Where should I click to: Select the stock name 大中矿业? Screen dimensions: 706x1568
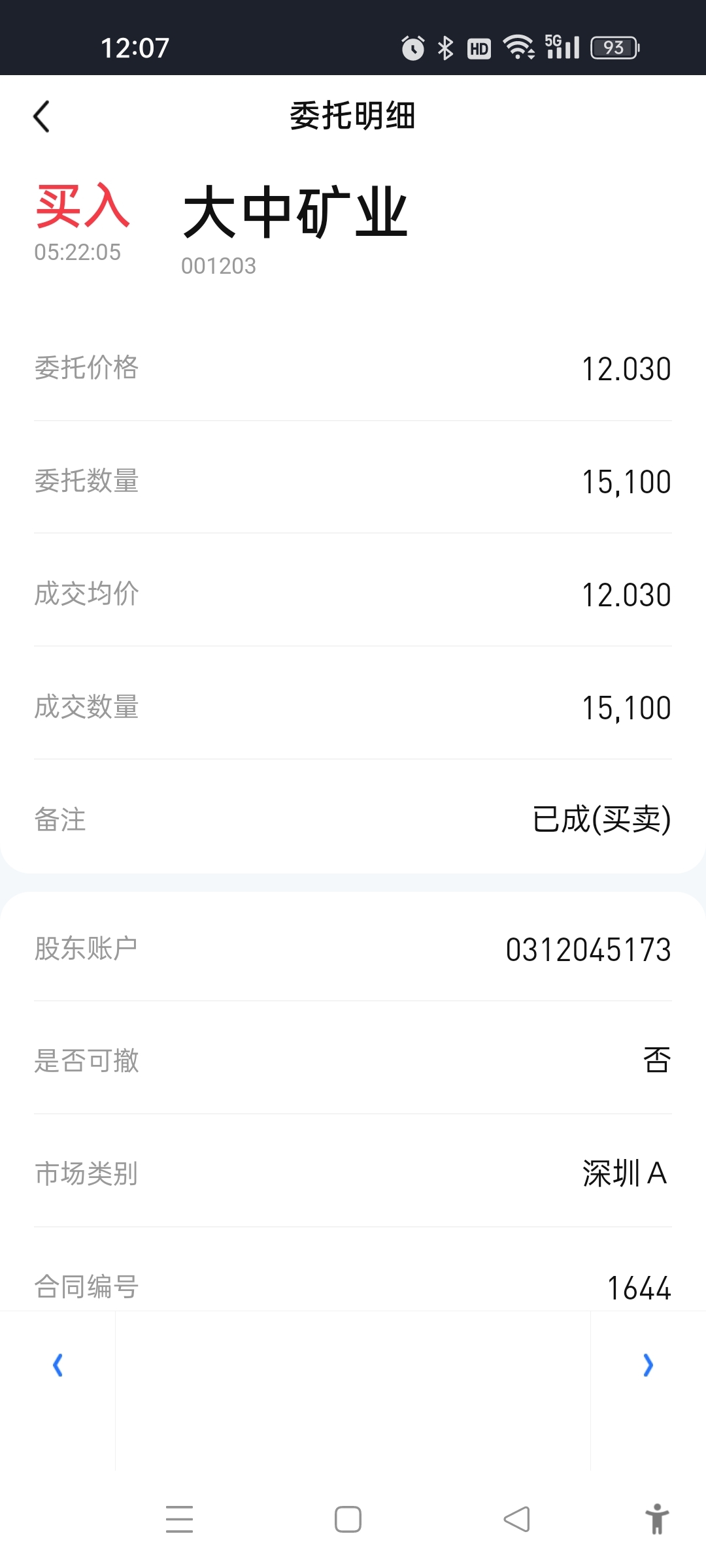tap(295, 211)
